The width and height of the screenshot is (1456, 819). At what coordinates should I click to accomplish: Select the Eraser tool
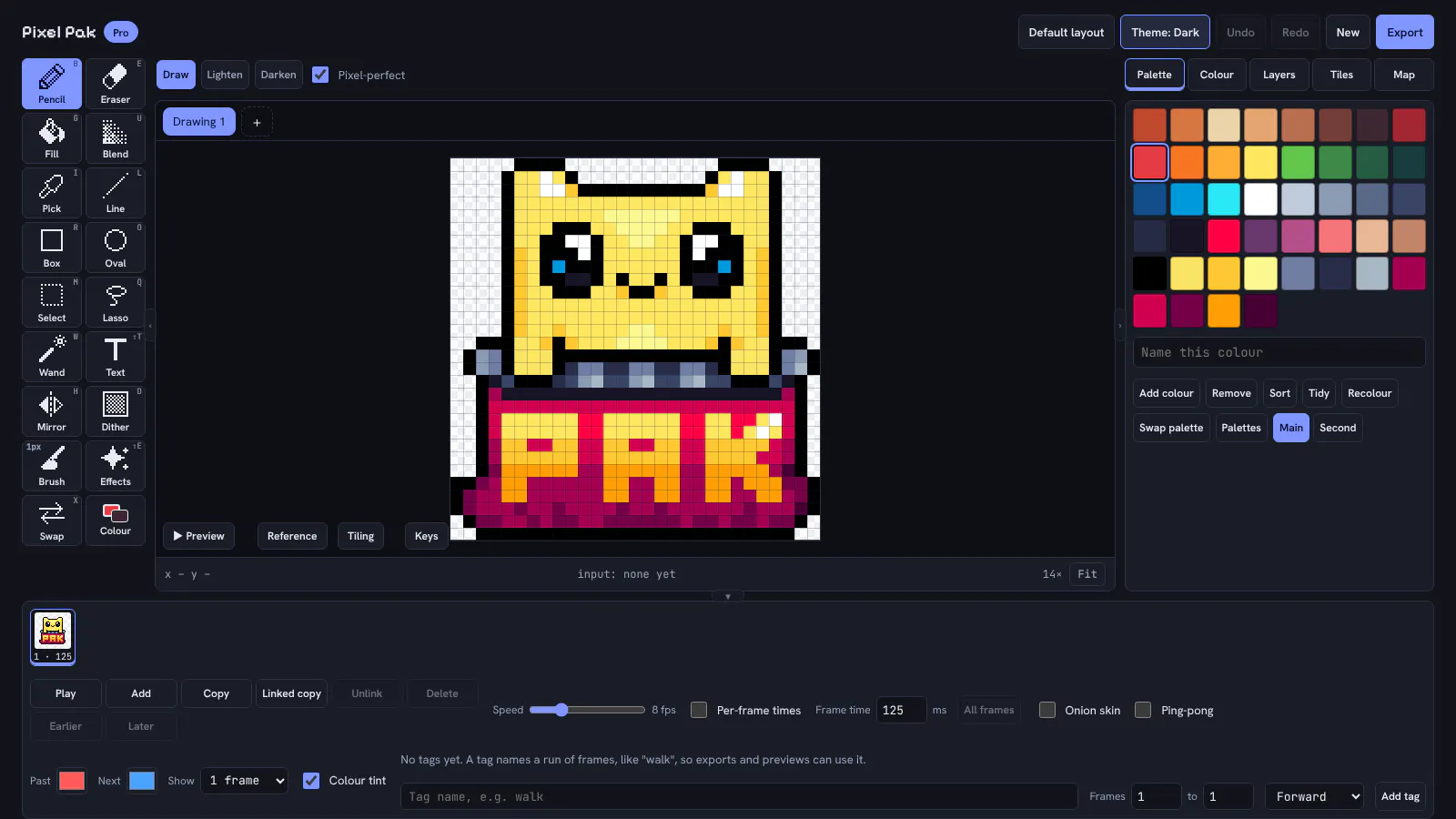tap(116, 84)
